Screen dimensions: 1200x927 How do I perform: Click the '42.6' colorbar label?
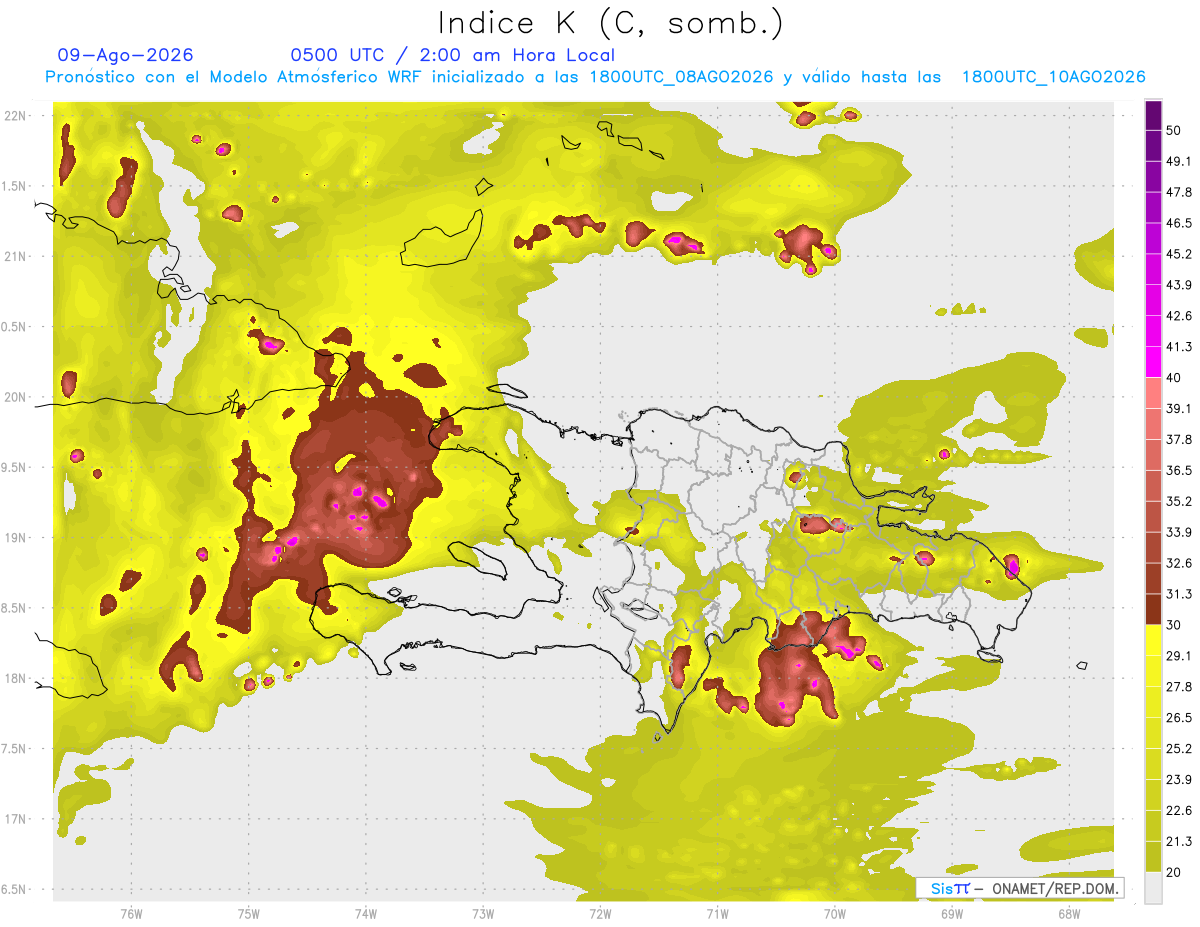(x=1179, y=316)
